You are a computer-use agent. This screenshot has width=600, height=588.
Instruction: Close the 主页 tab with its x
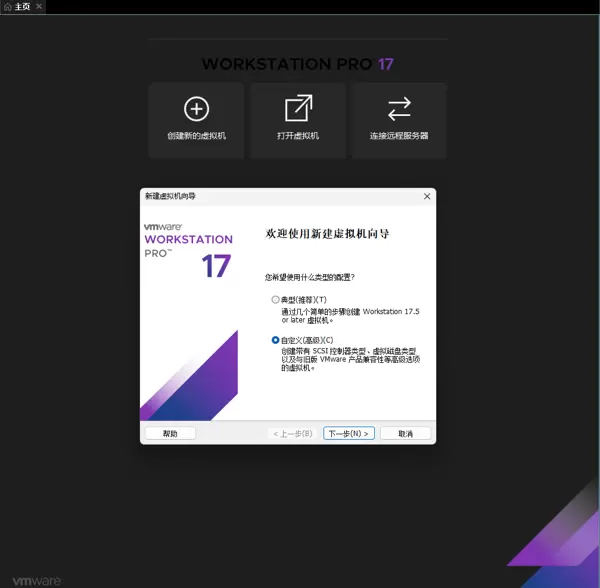[x=39, y=7]
